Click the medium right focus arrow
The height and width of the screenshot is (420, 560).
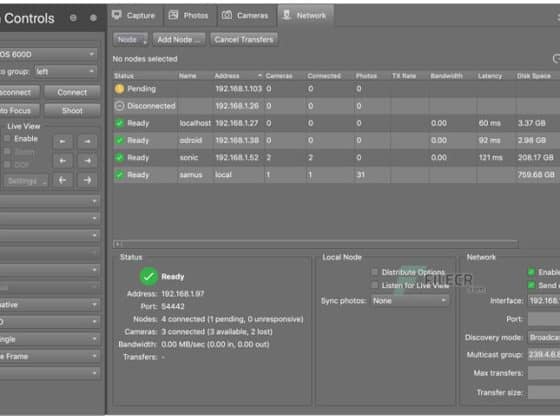click(x=87, y=161)
